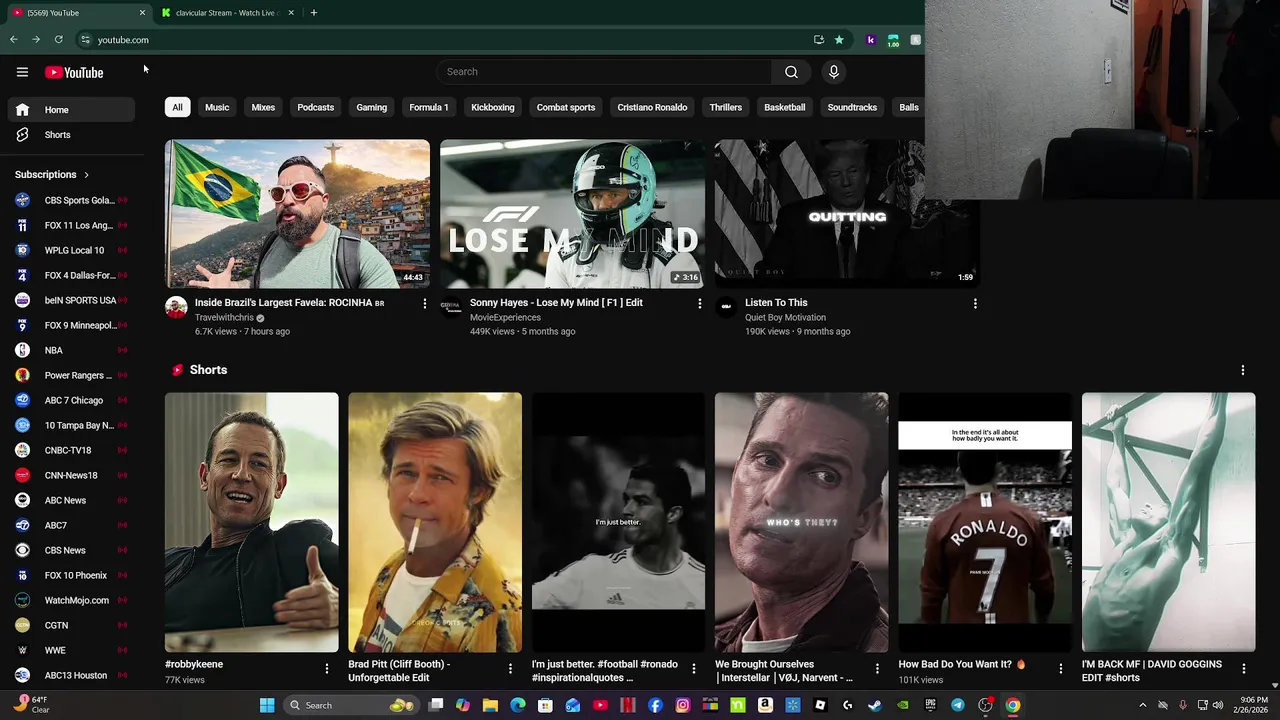Click the search magnifier button
Image resolution: width=1280 pixels, height=720 pixels.
tap(791, 72)
